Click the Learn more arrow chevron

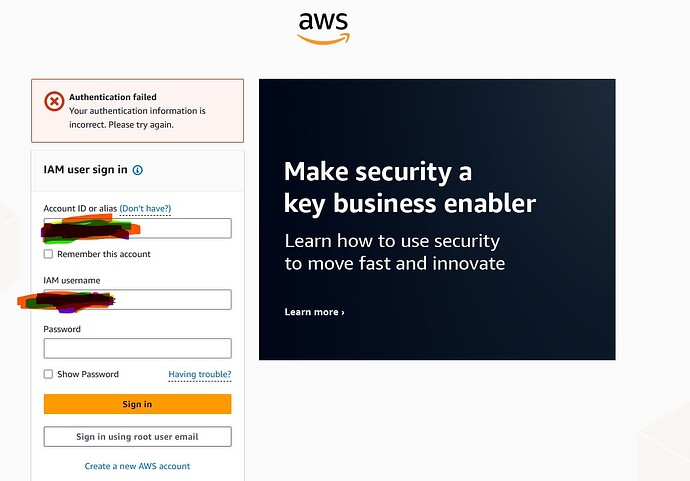343,312
